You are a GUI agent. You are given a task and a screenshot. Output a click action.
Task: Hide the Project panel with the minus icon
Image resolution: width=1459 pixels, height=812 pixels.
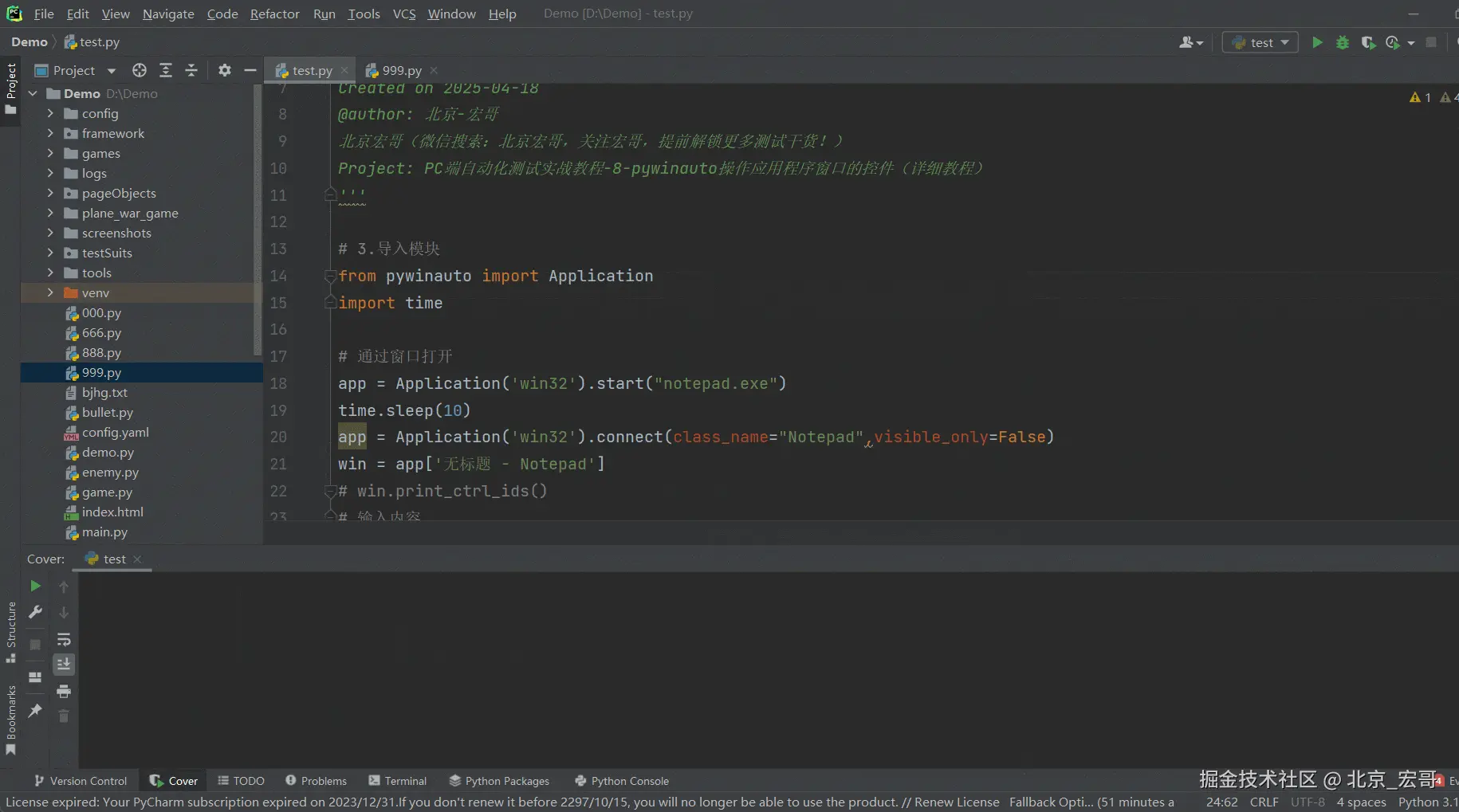[250, 70]
